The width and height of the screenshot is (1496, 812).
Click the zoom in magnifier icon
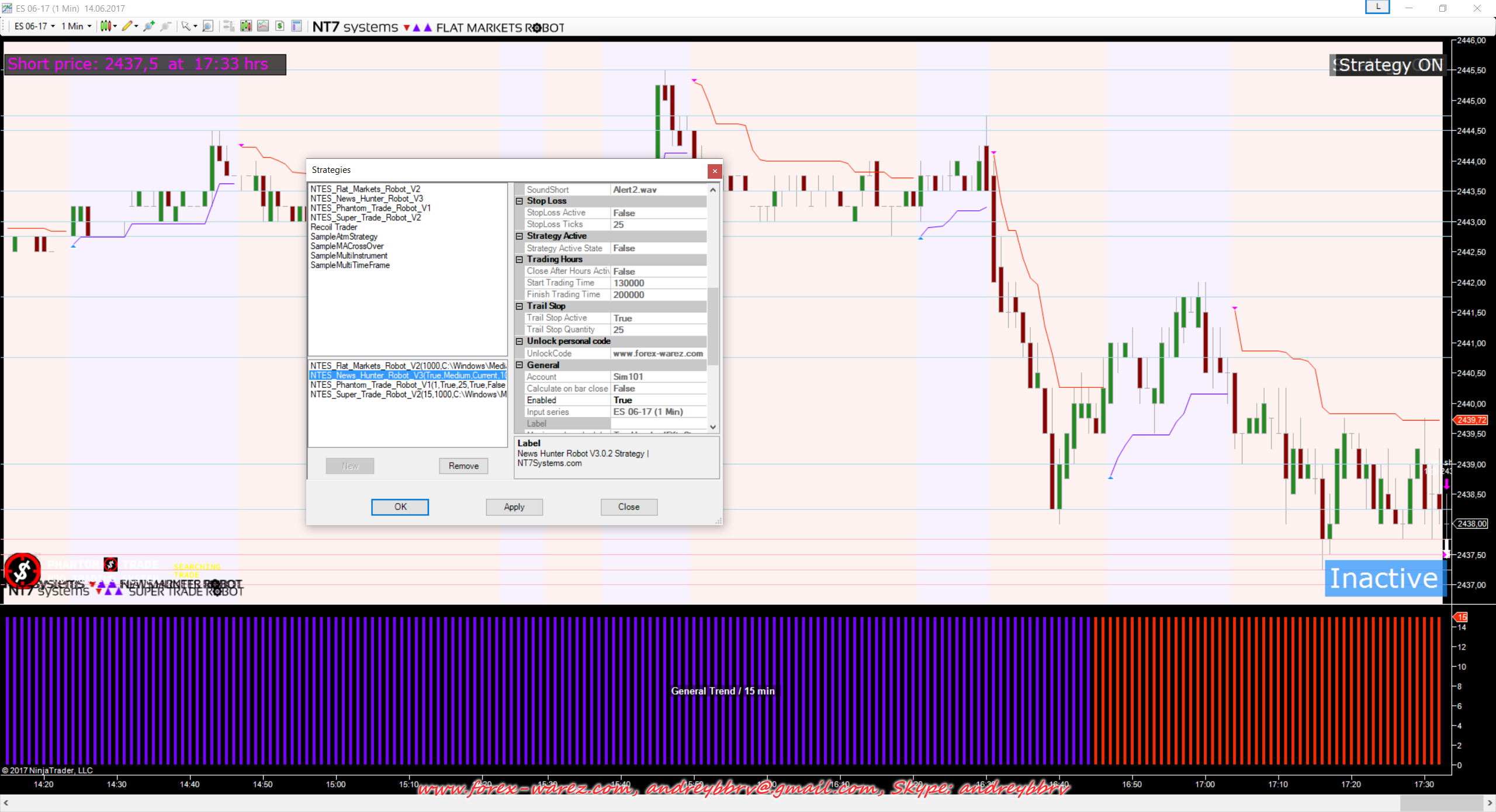tap(149, 26)
